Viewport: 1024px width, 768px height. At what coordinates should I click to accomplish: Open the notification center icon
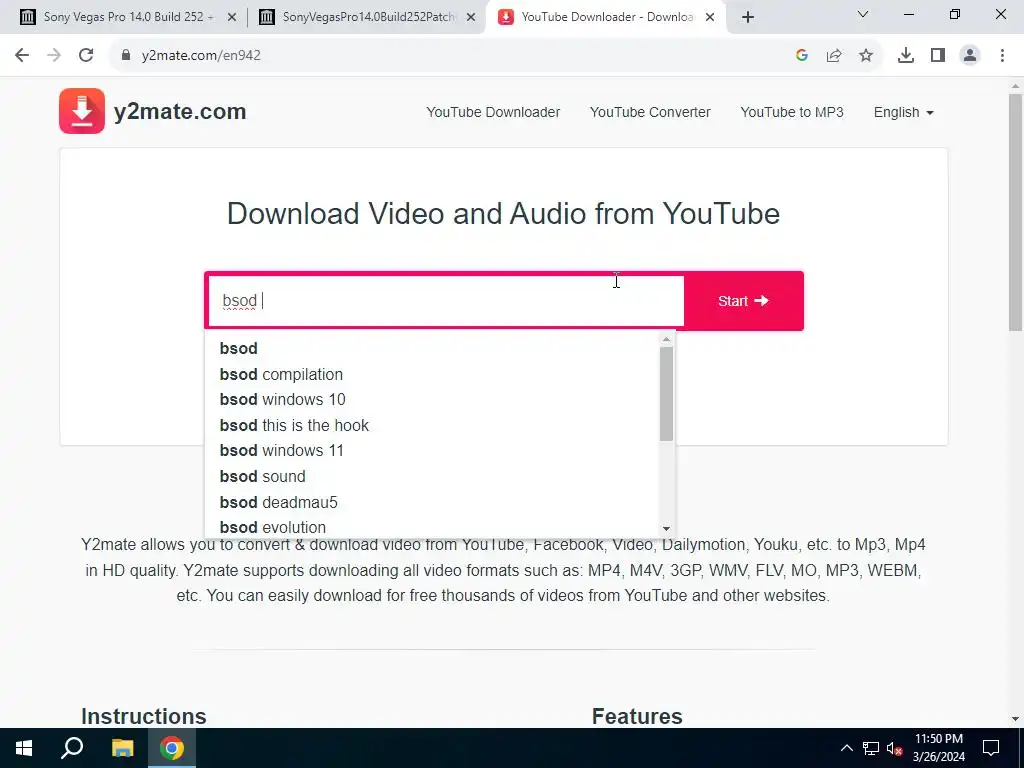click(991, 748)
